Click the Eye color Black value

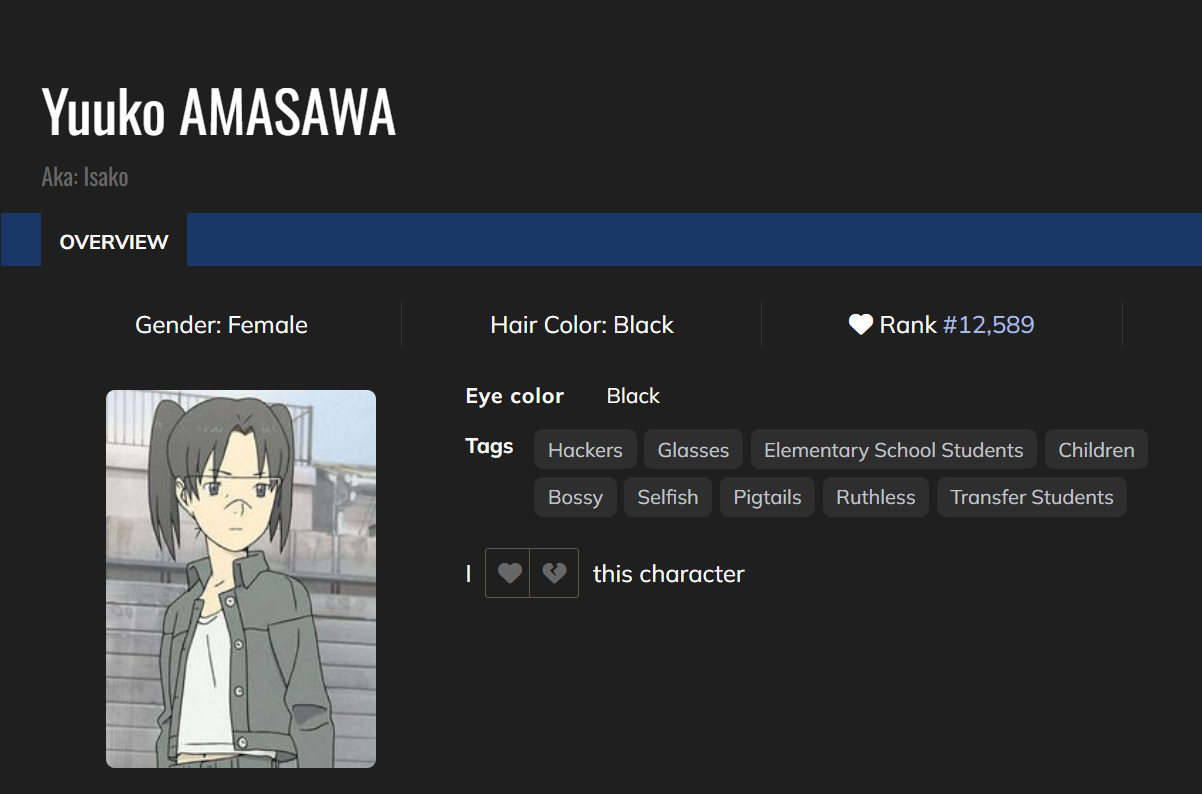tap(633, 396)
